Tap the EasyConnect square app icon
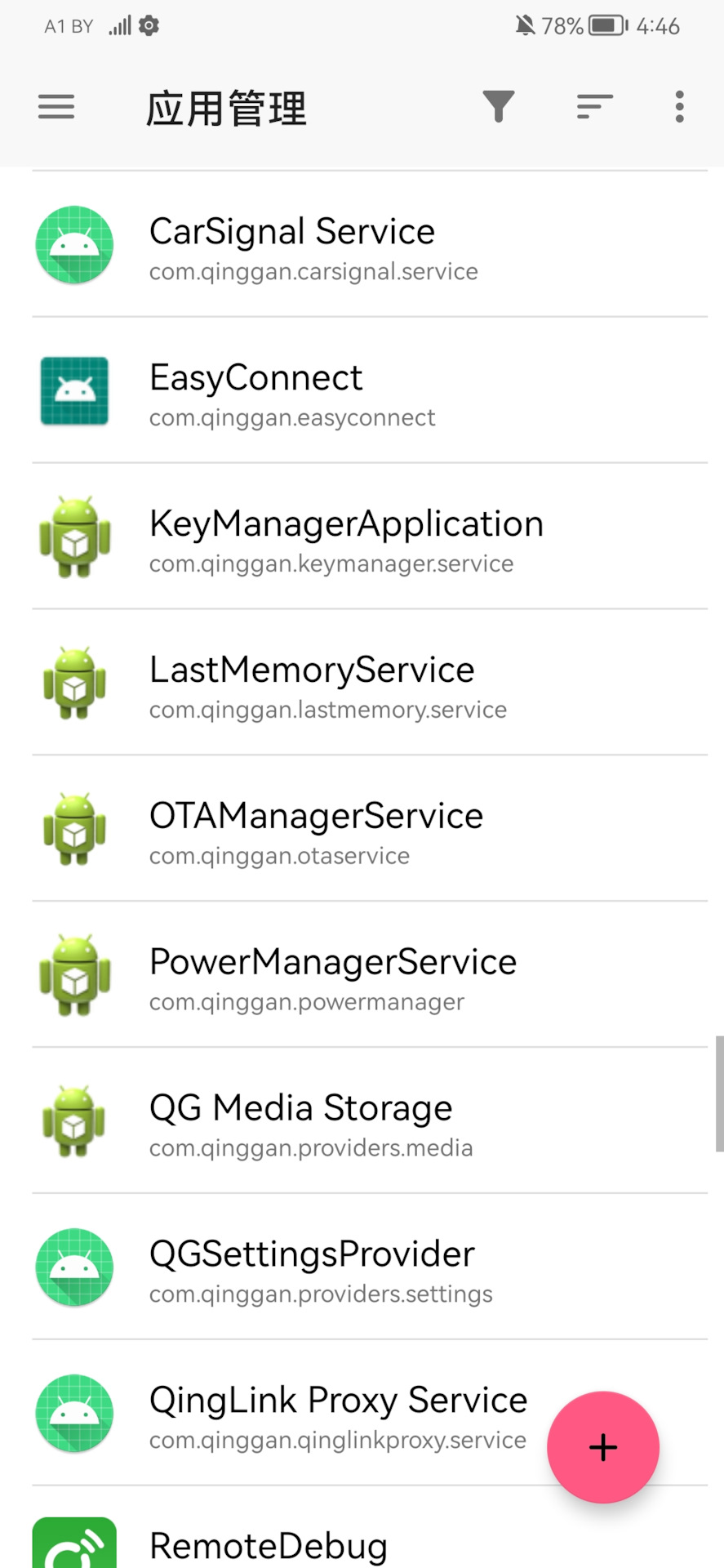The width and height of the screenshot is (724, 1568). [x=74, y=390]
